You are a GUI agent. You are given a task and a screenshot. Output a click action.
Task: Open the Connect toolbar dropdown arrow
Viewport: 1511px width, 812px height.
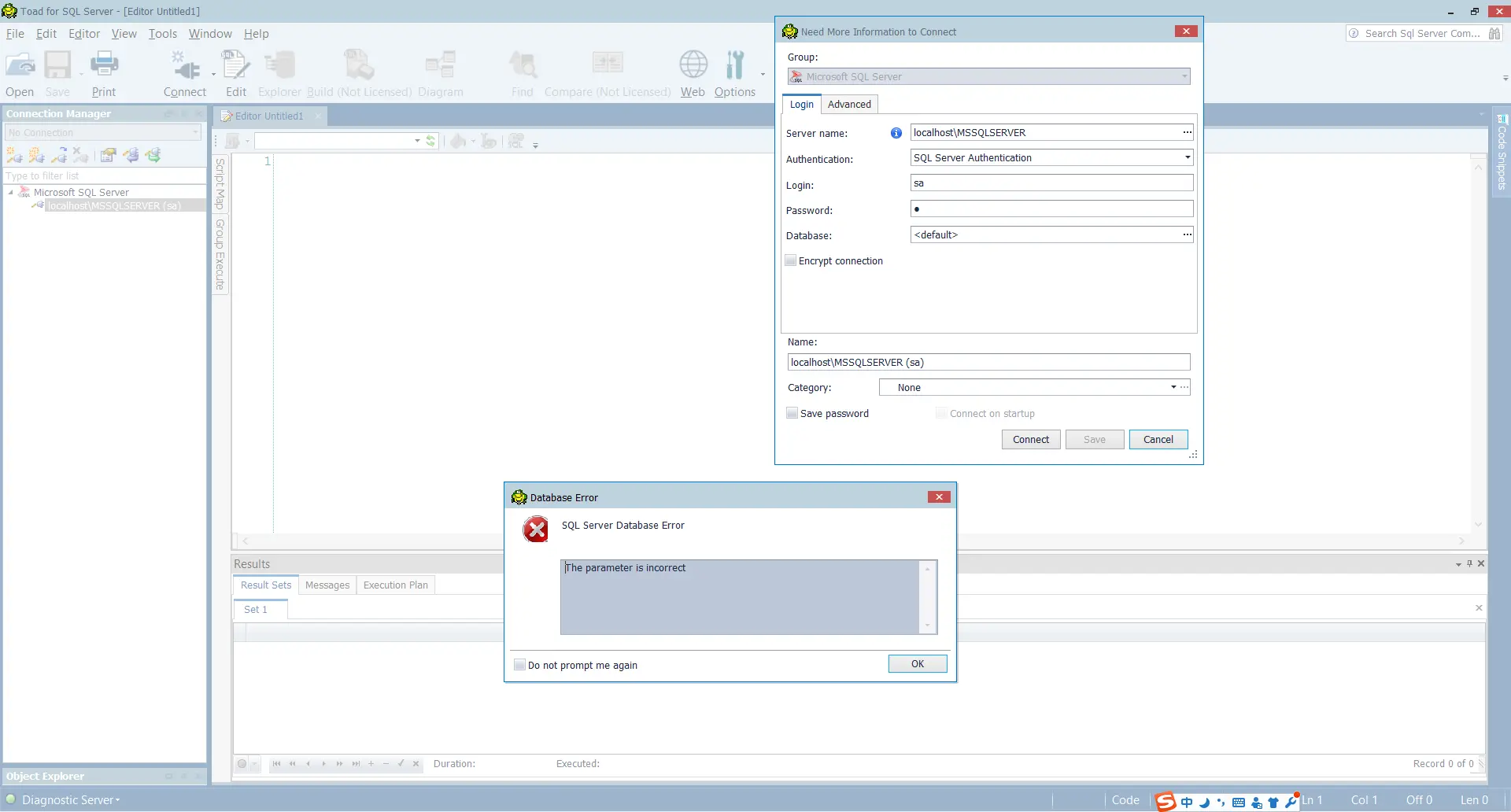213,75
